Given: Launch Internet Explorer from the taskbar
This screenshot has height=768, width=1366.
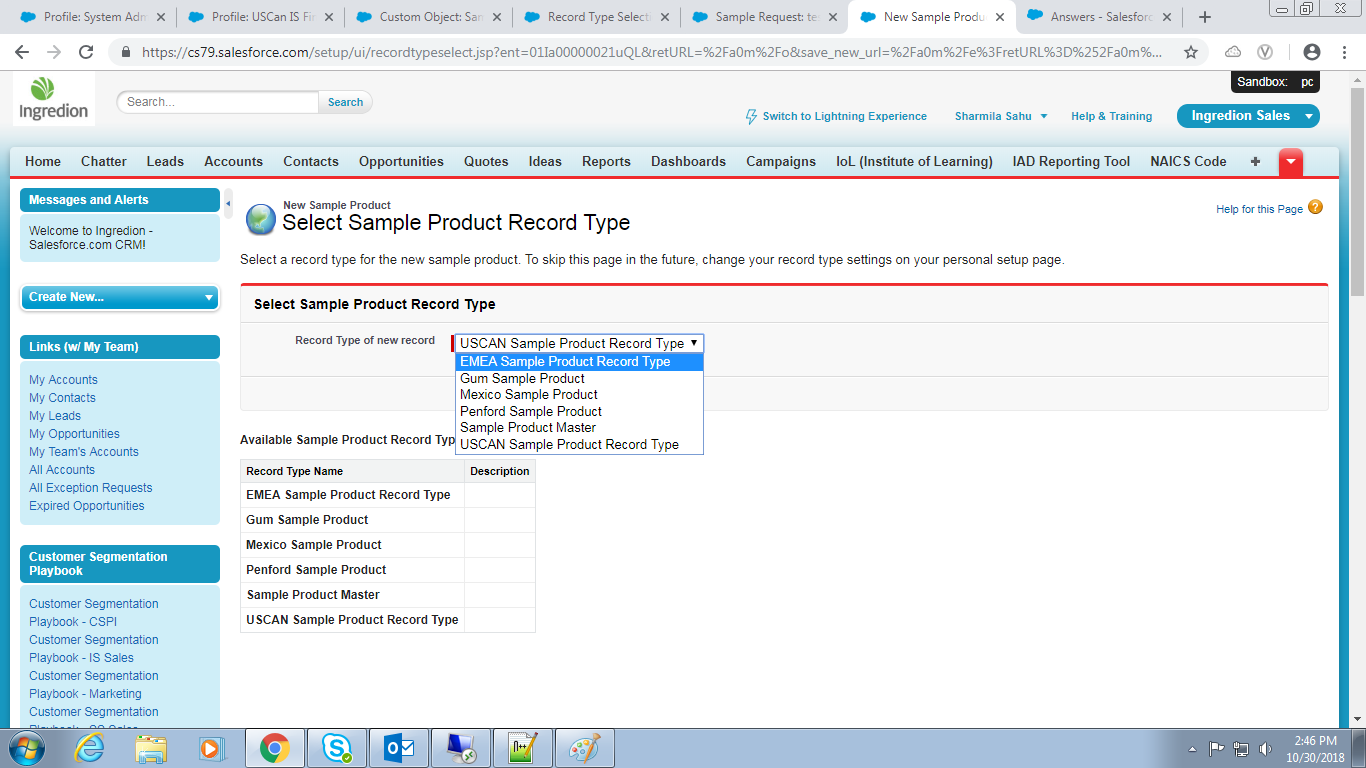Looking at the screenshot, I should (x=90, y=748).
